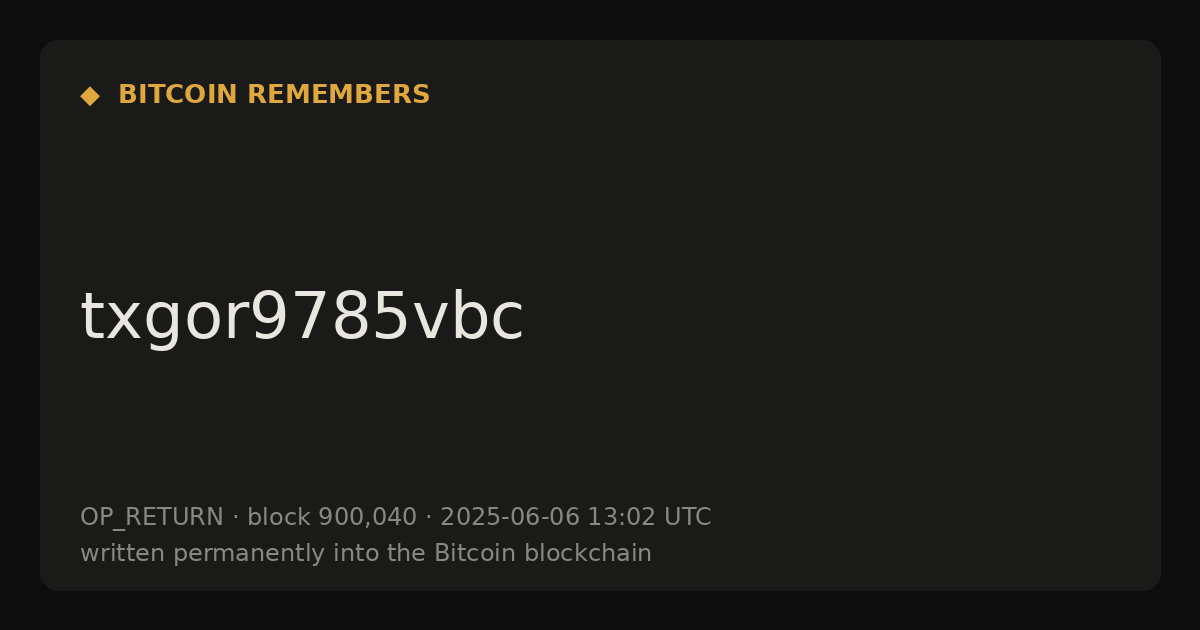This screenshot has width=1200, height=630.
Task: Open the block 900,040 reference
Action: [x=332, y=518]
